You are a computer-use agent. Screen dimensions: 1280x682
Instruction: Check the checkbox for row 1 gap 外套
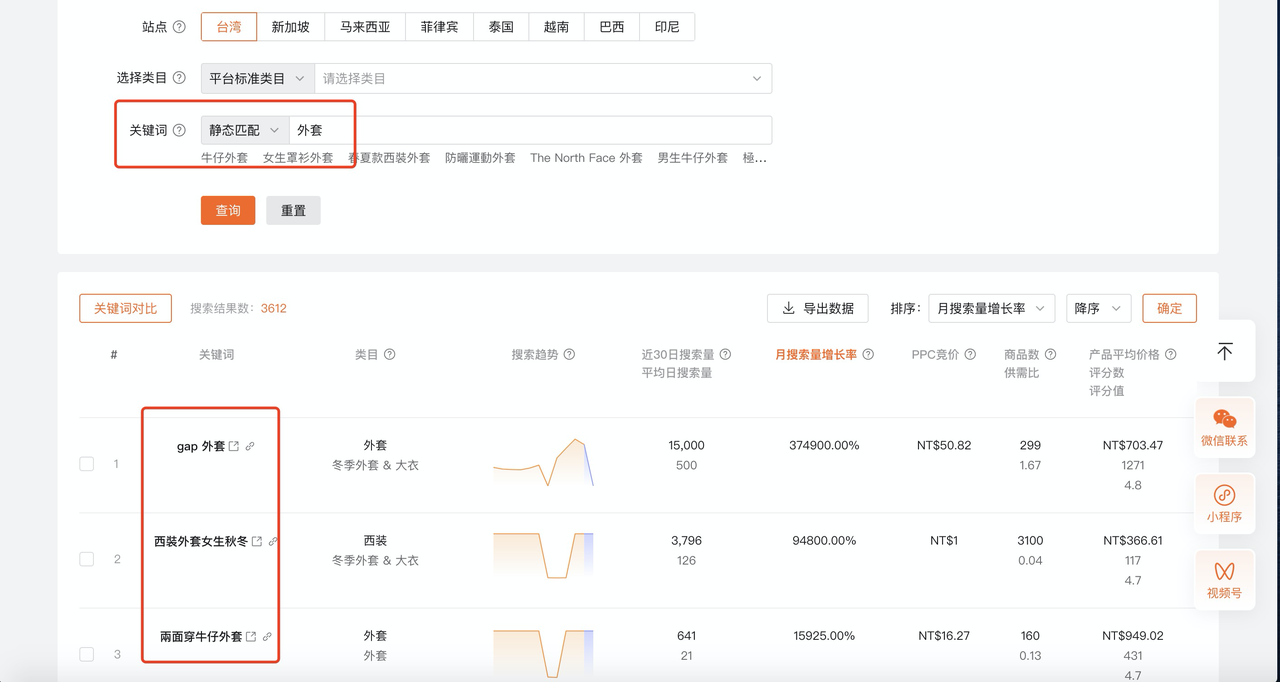tap(87, 464)
